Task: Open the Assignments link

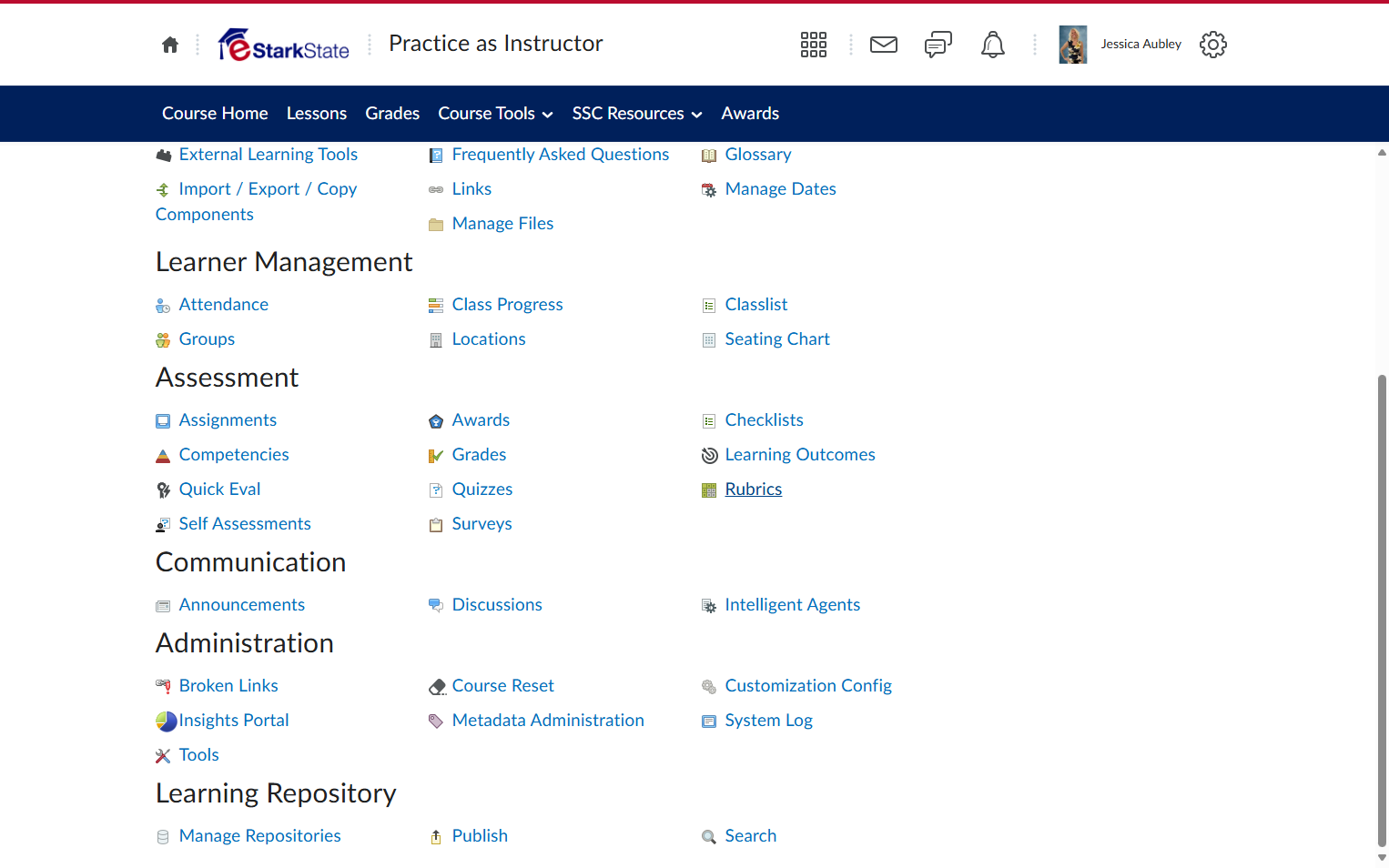Action: click(x=228, y=420)
